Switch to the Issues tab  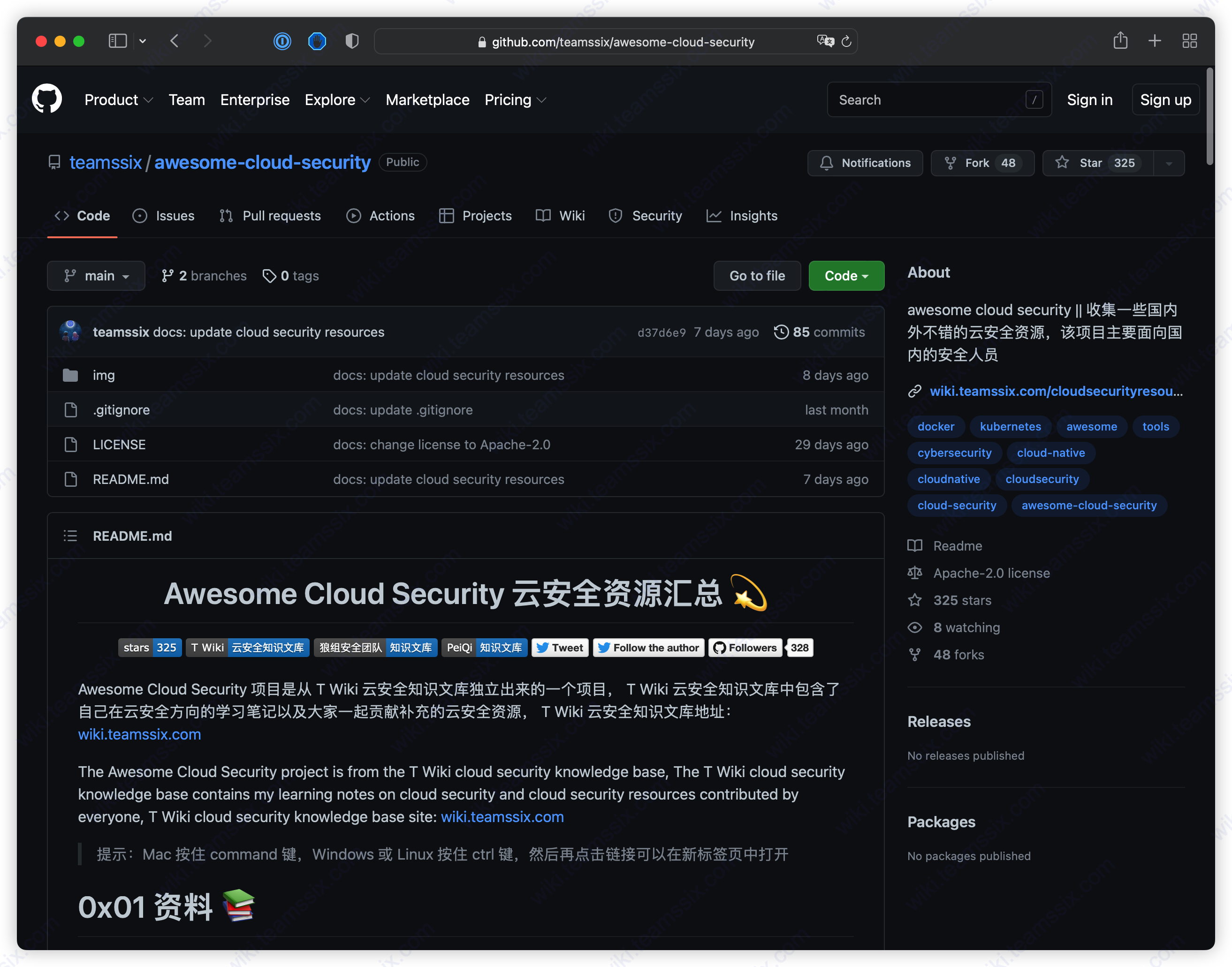click(164, 216)
